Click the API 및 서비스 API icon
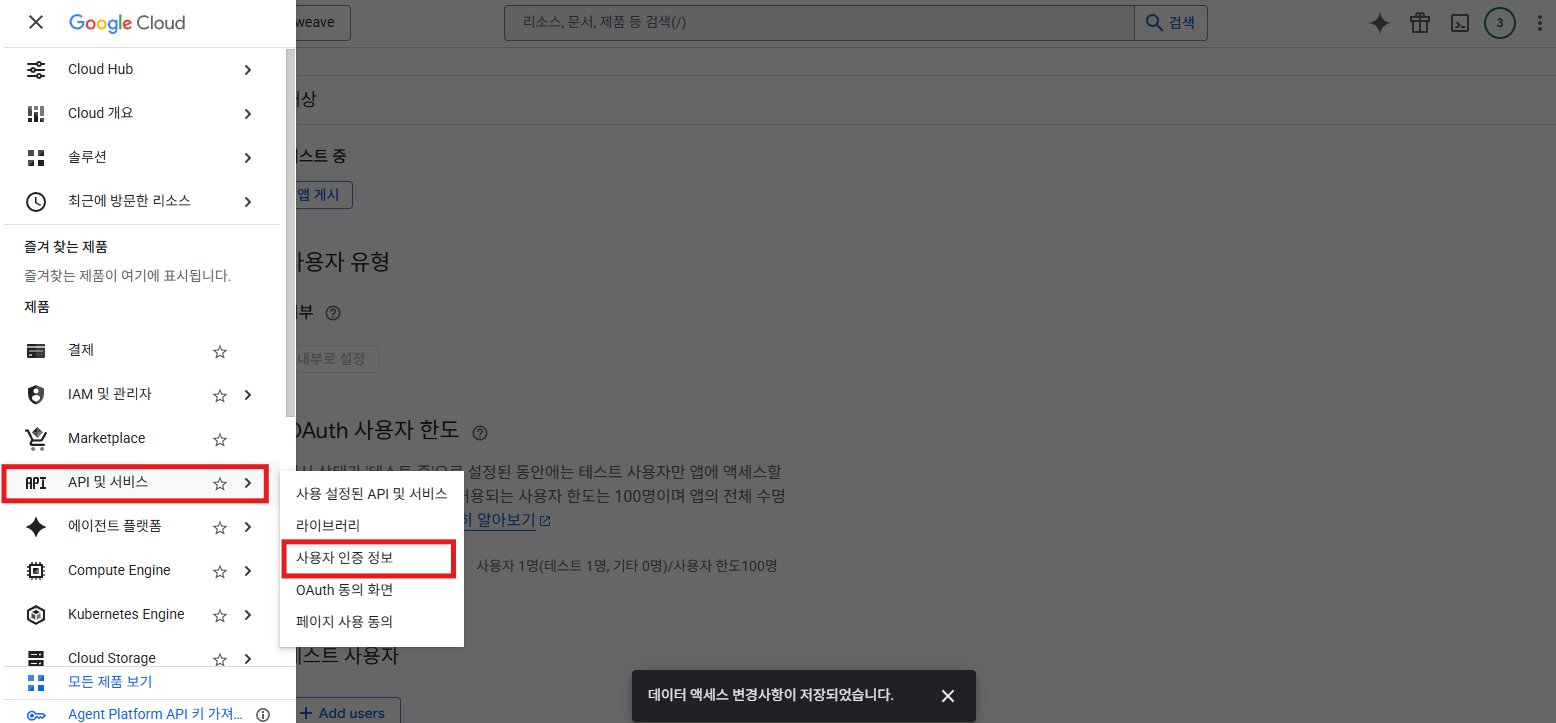The height and width of the screenshot is (723, 1556). 36,483
